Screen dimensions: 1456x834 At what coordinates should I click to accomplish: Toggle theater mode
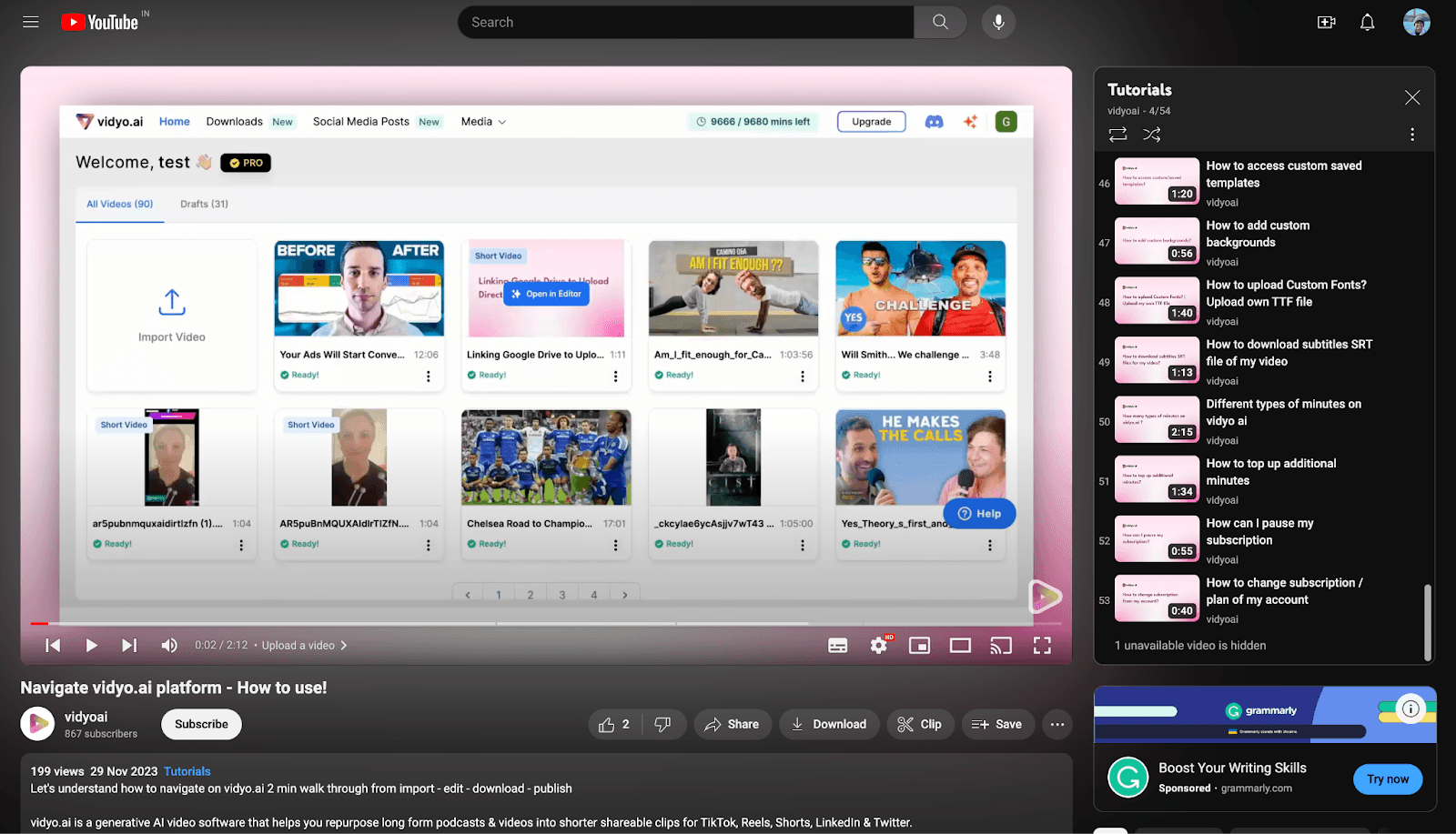click(x=960, y=645)
